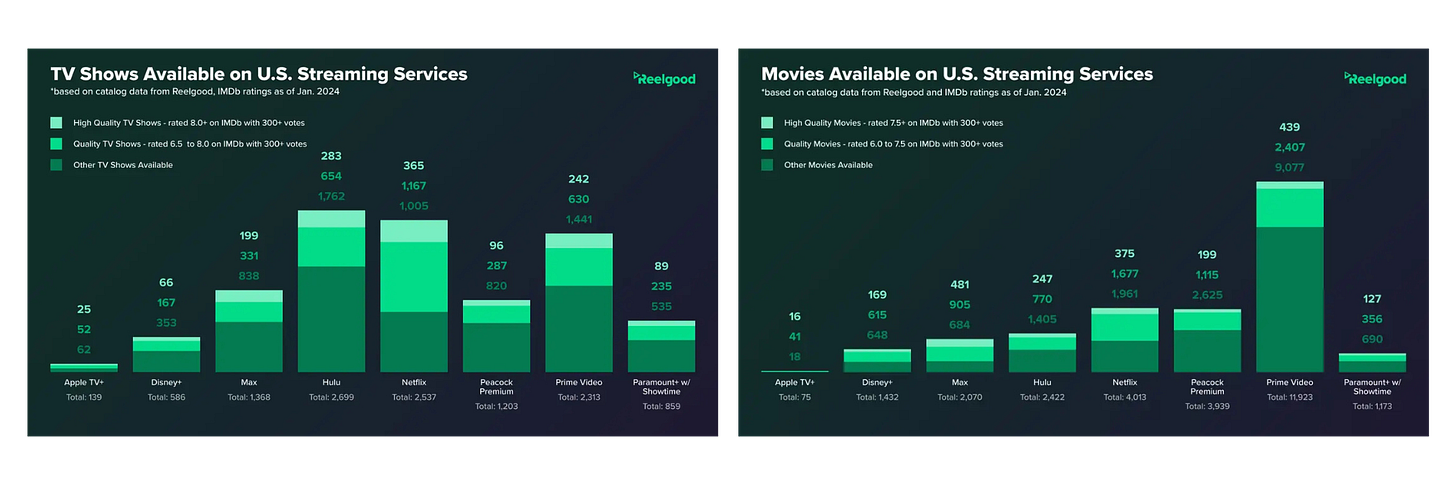
Task: Click the value '169' above Disney+ Movies bar
Action: tap(877, 295)
